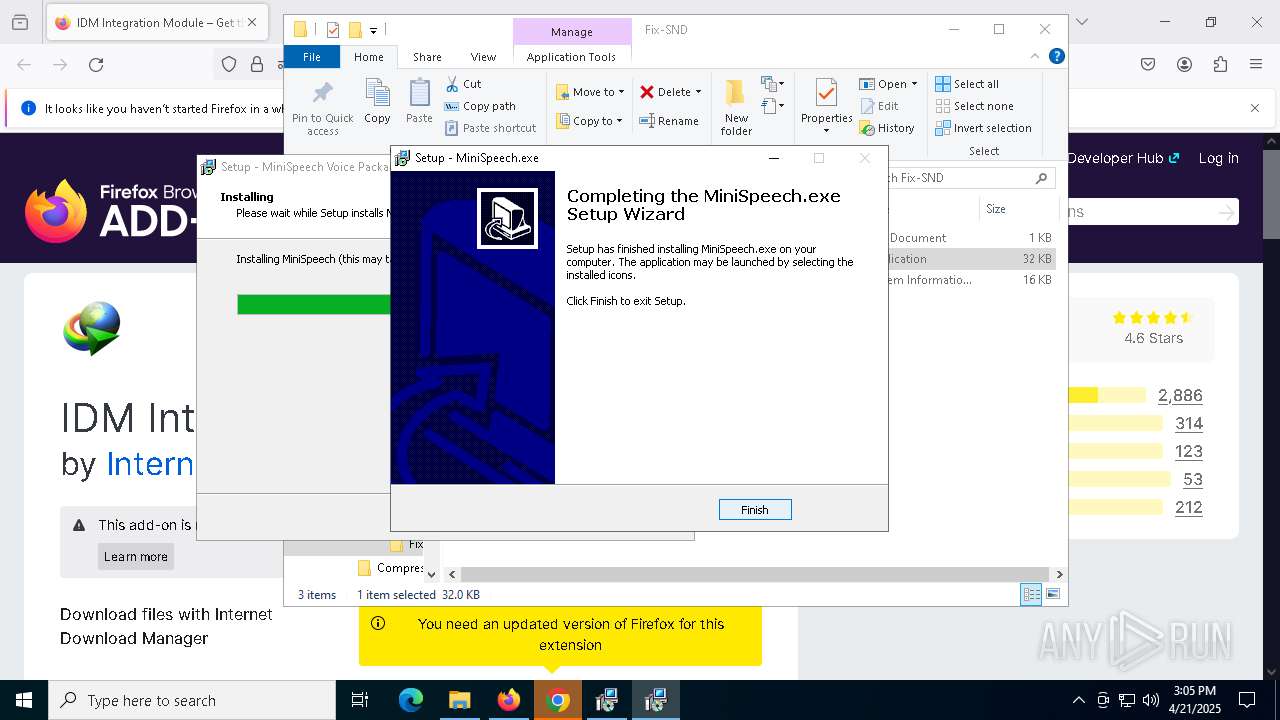The image size is (1280, 720).
Task: Open the Delete dropdown arrow
Action: 698,92
